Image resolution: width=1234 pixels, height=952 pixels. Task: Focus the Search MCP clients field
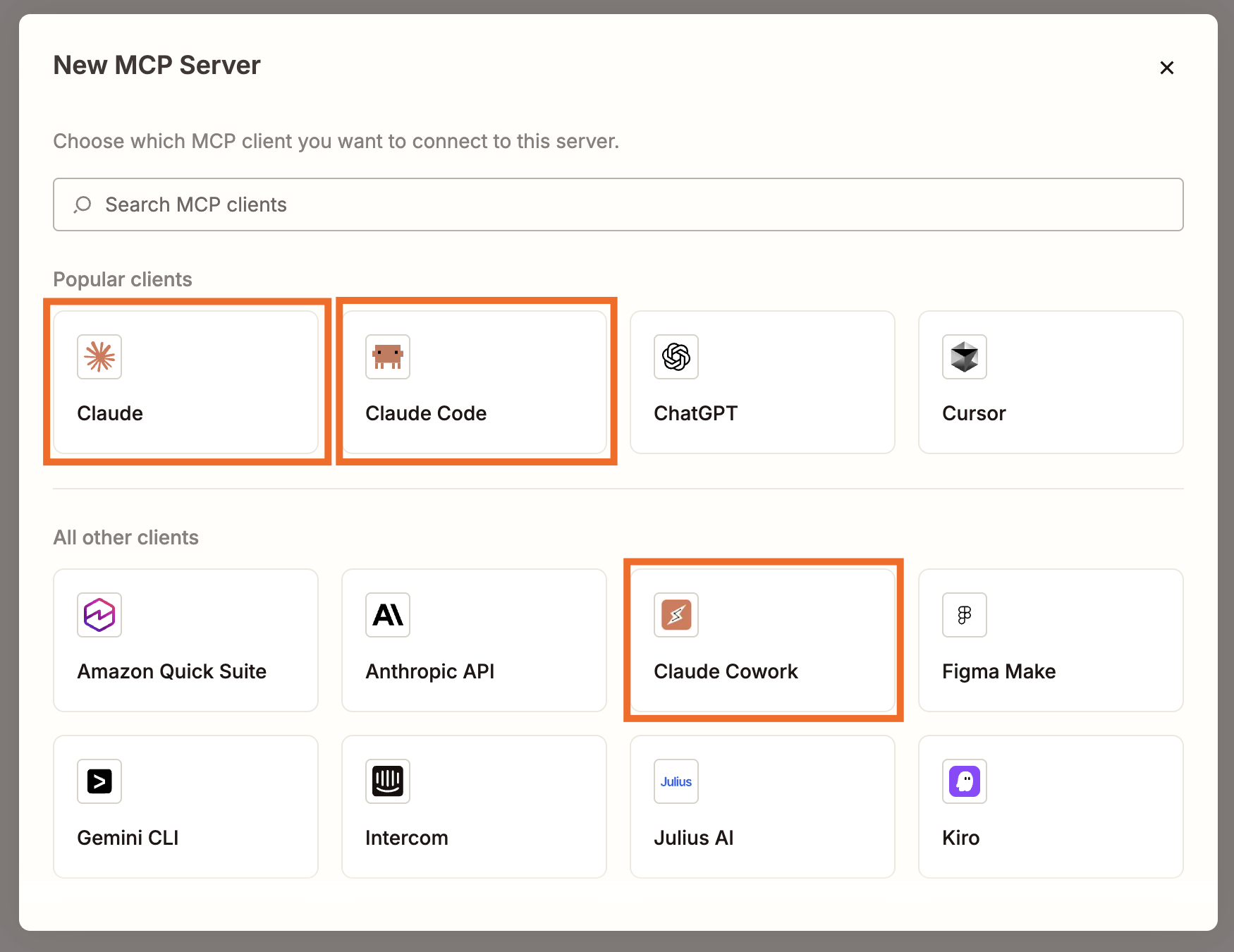(618, 205)
